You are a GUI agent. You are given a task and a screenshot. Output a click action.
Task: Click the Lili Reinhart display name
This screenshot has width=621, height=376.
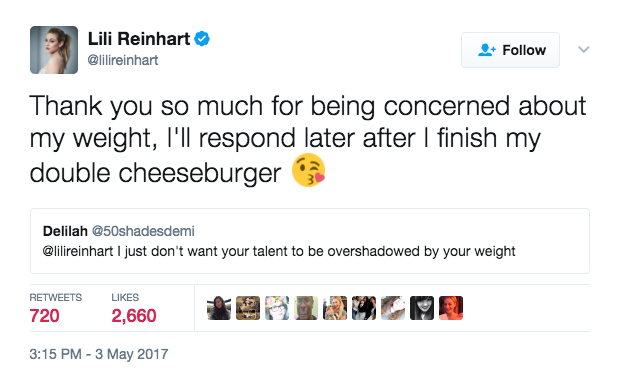click(x=139, y=39)
